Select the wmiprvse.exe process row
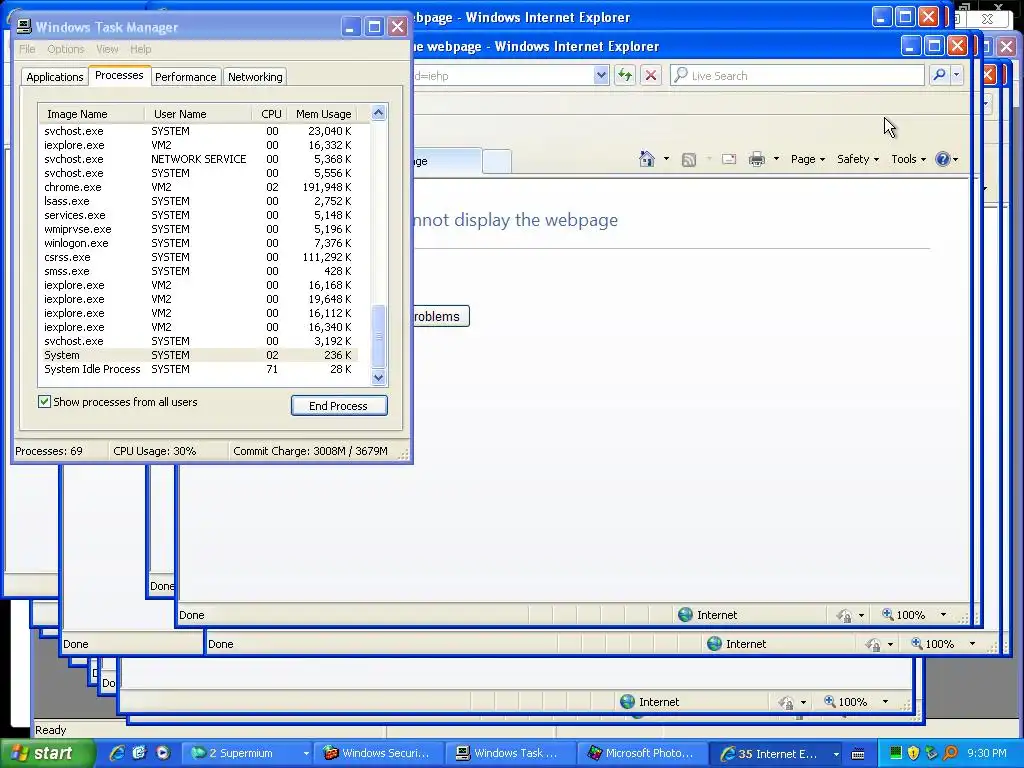This screenshot has height=768, width=1024. point(199,229)
